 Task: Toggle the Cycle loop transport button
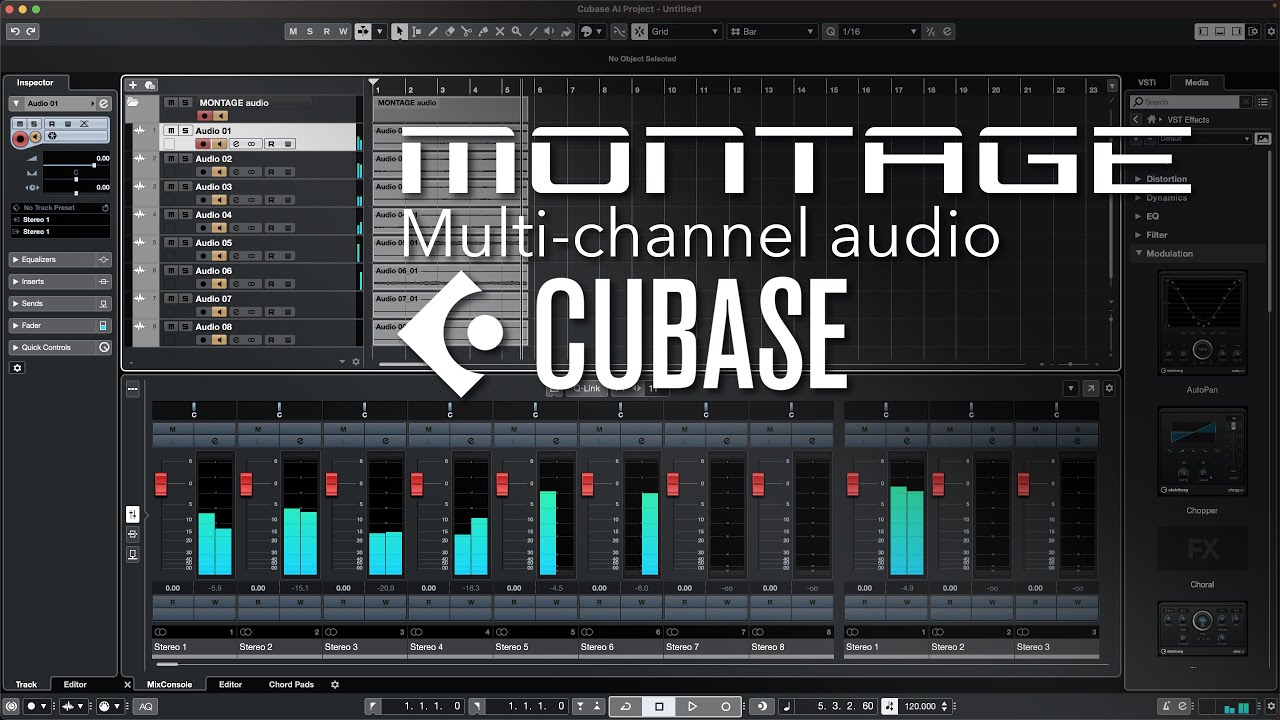click(626, 706)
